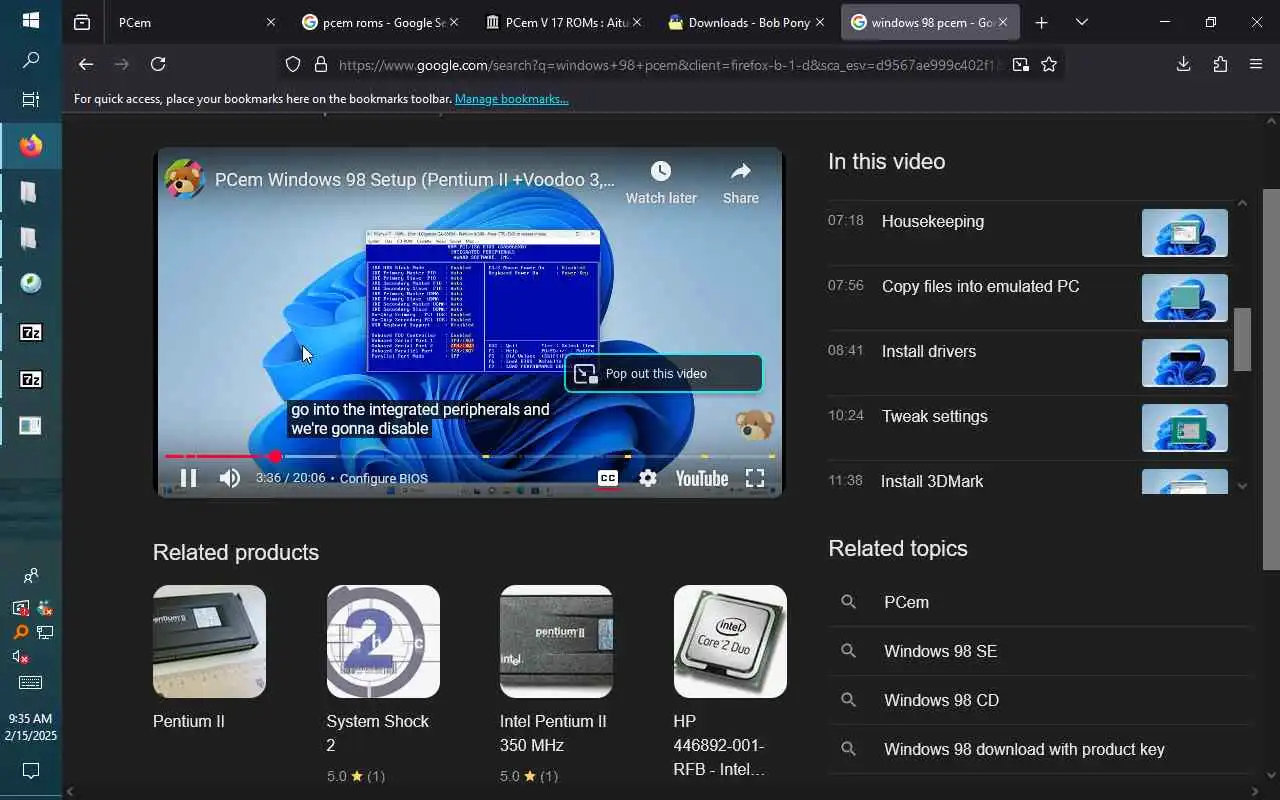List all open tabs dropdown
This screenshot has width=1280, height=800.
point(1081,22)
